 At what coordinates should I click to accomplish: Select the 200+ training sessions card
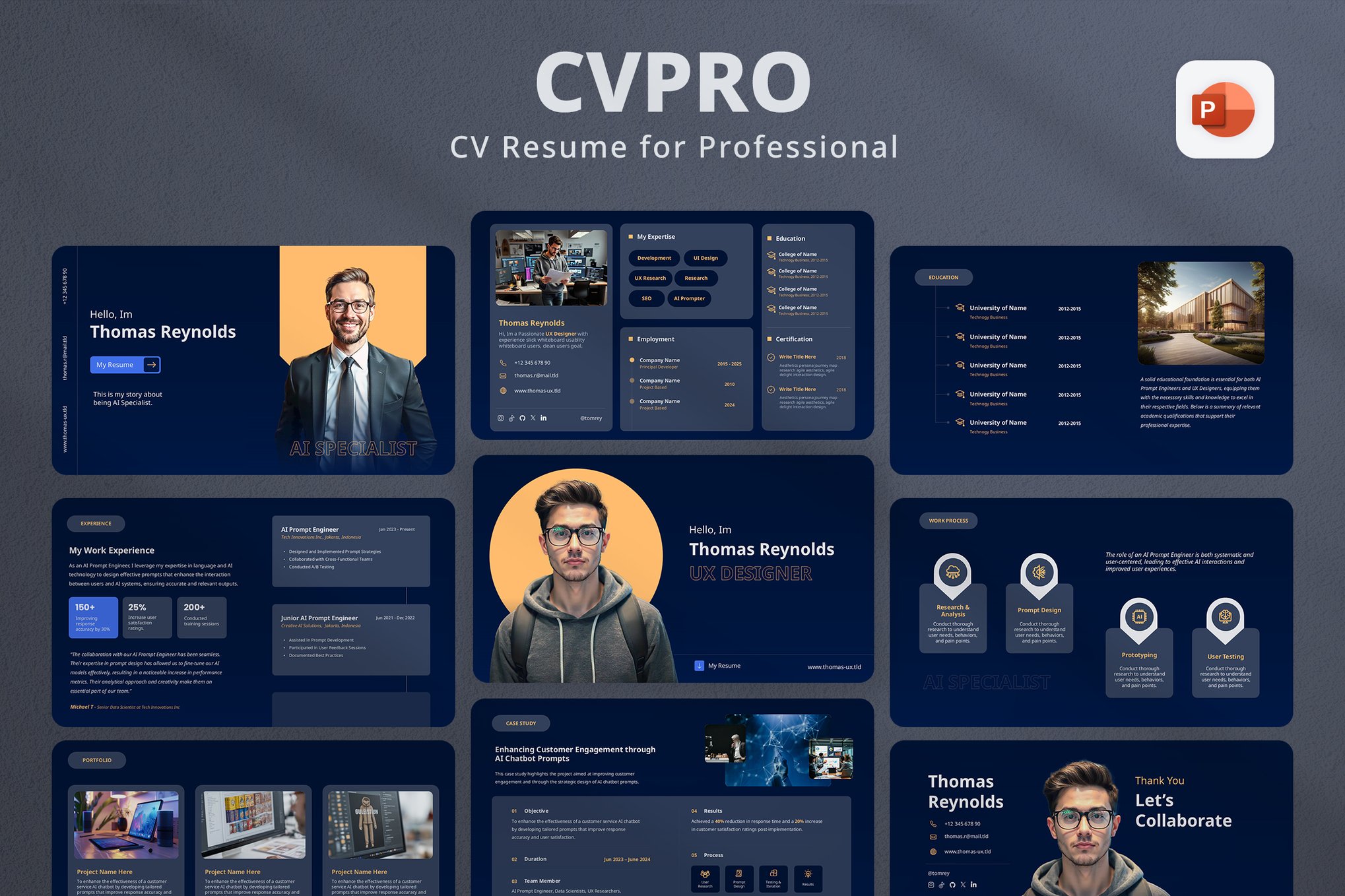pyautogui.click(x=201, y=618)
